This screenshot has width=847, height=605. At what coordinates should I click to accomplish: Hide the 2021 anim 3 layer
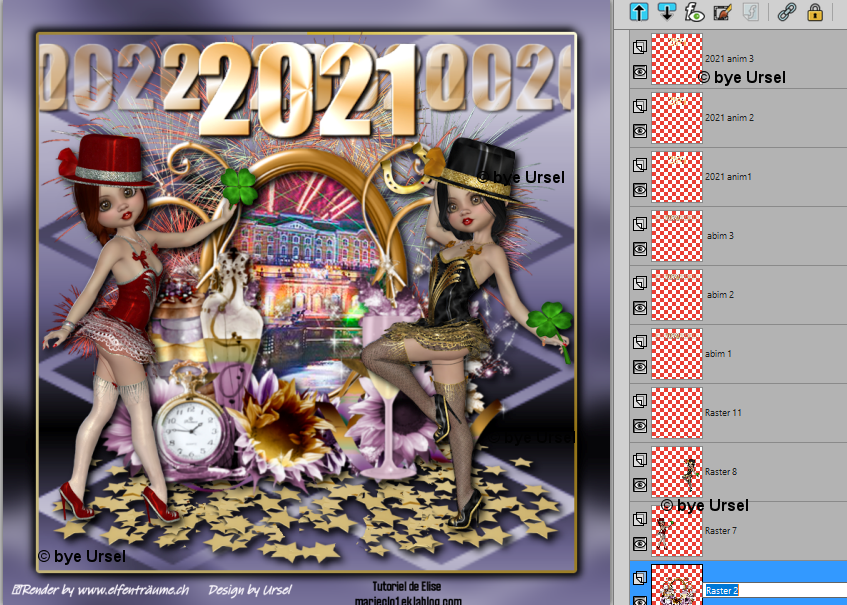pos(640,72)
